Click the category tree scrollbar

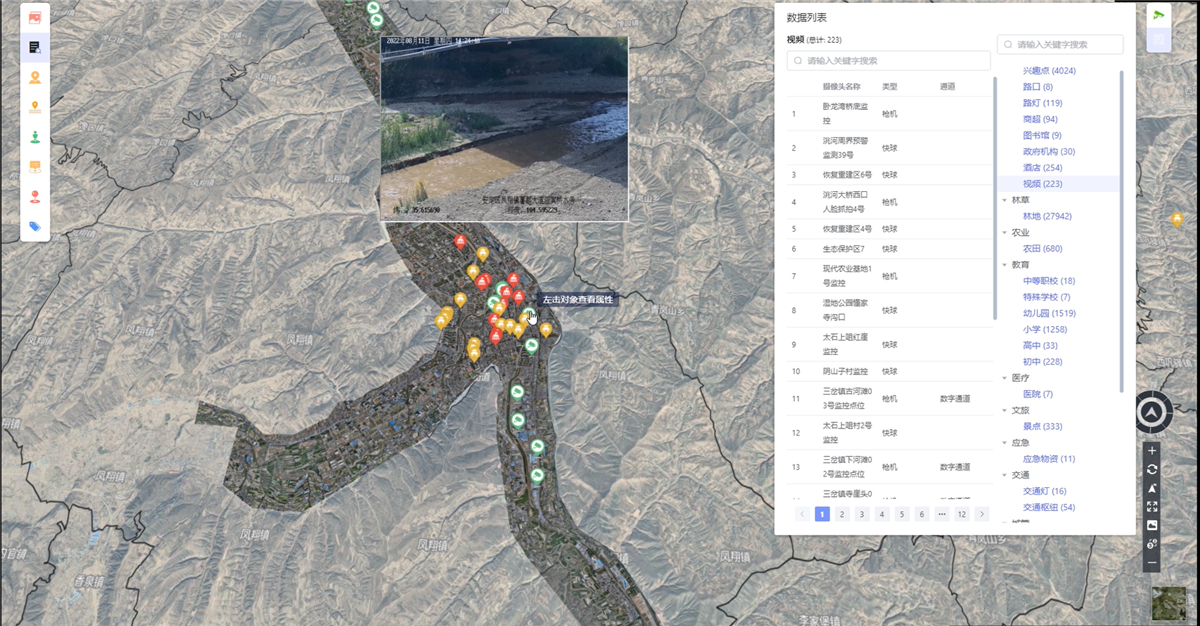pyautogui.click(x=1120, y=230)
